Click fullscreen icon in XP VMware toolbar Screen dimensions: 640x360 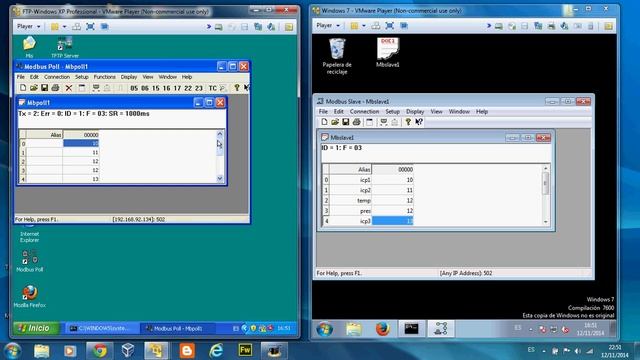pyautogui.click(x=90, y=27)
